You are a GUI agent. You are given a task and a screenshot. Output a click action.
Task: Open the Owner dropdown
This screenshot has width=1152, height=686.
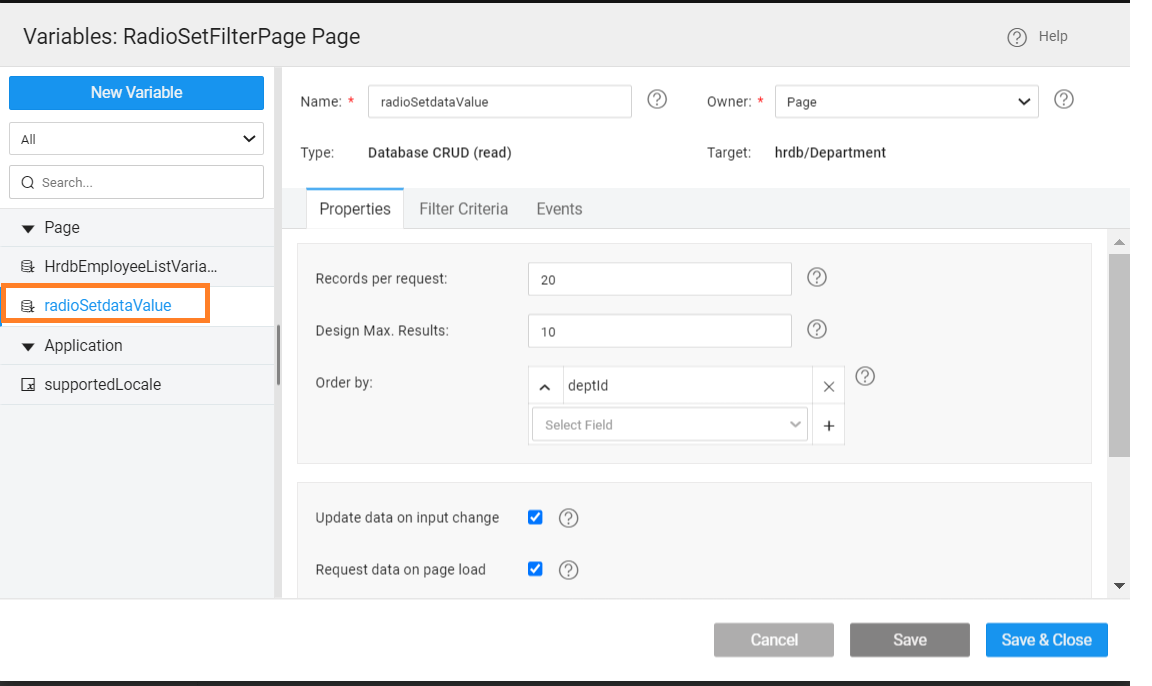[x=906, y=102]
